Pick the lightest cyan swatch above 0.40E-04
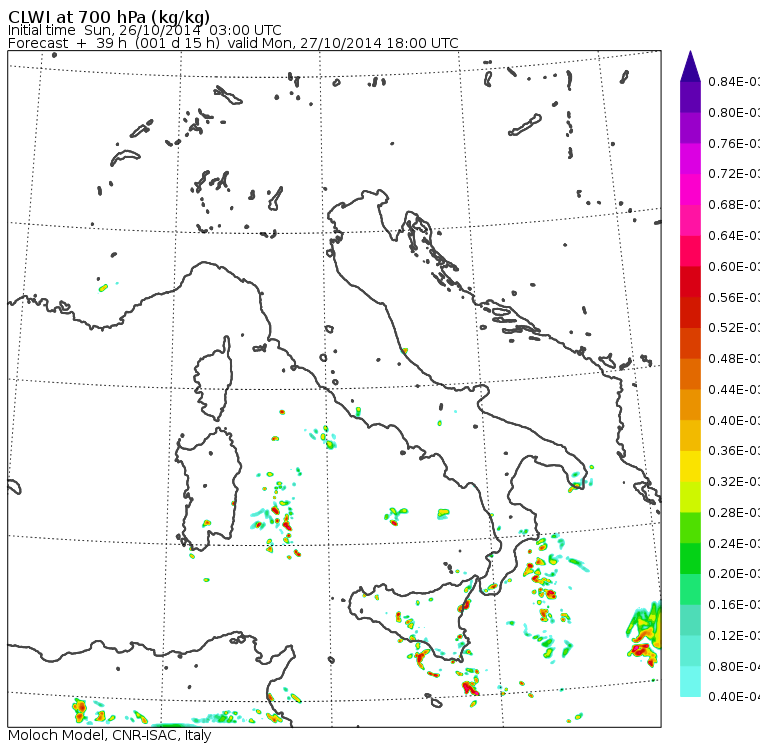Viewport: 760px width, 749px height. pos(690,682)
